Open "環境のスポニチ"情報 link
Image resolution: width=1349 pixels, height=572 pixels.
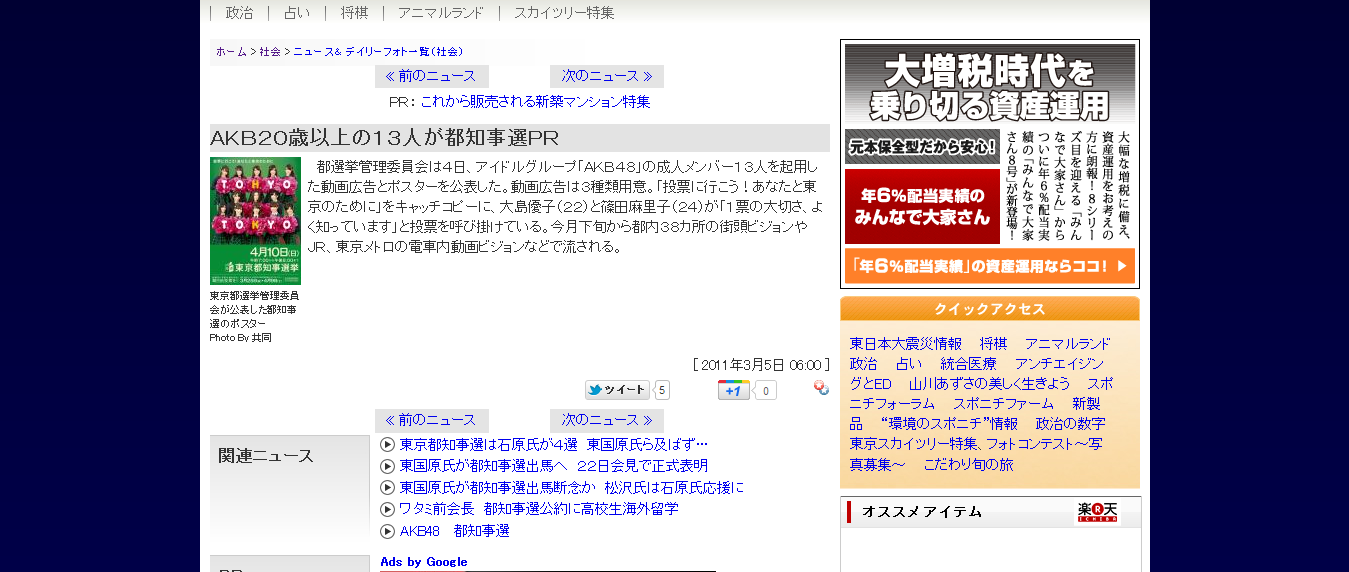tap(949, 424)
